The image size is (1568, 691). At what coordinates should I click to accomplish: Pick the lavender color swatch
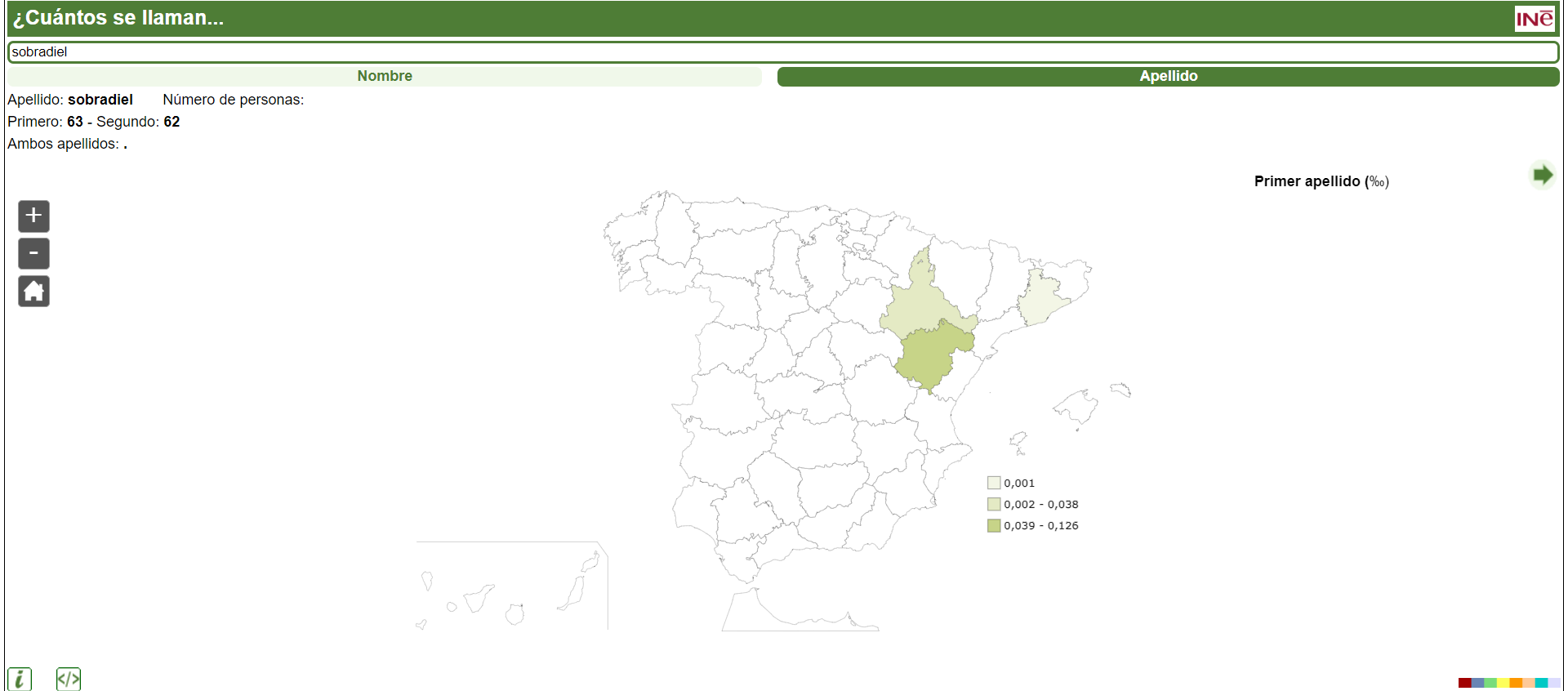[x=1554, y=683]
